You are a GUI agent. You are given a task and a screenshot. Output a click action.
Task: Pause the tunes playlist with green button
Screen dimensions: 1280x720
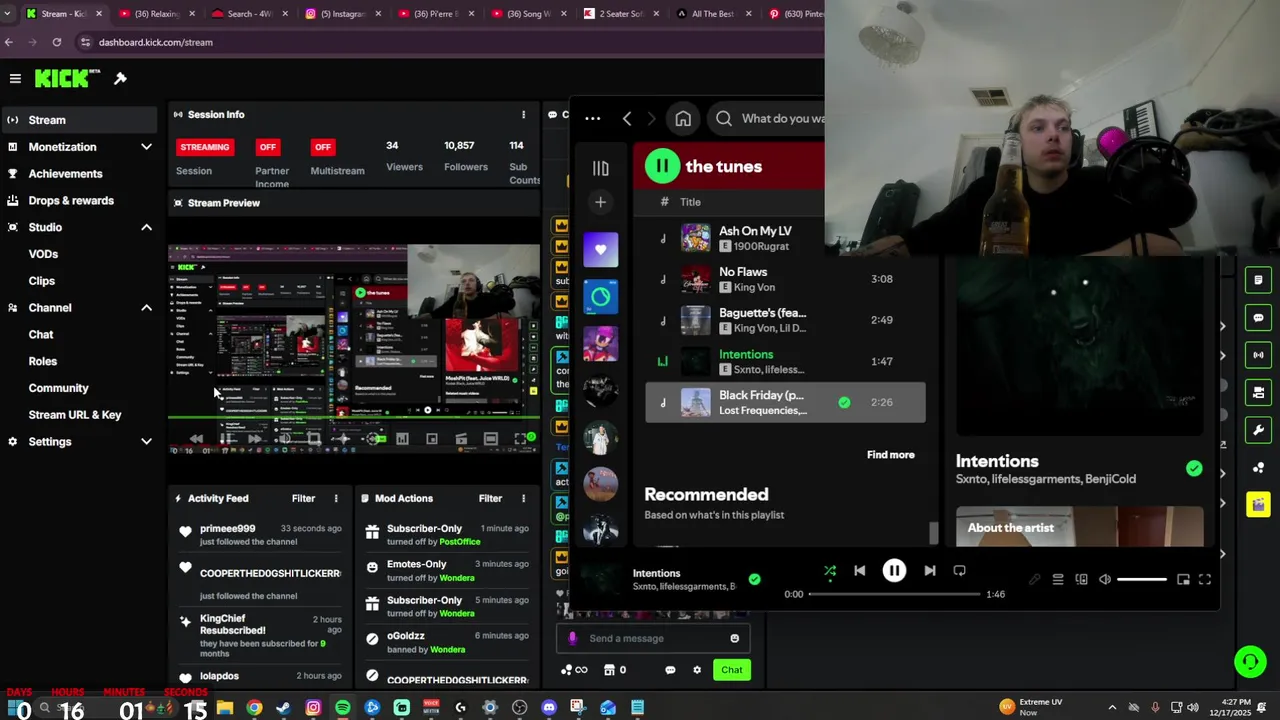[x=662, y=166]
